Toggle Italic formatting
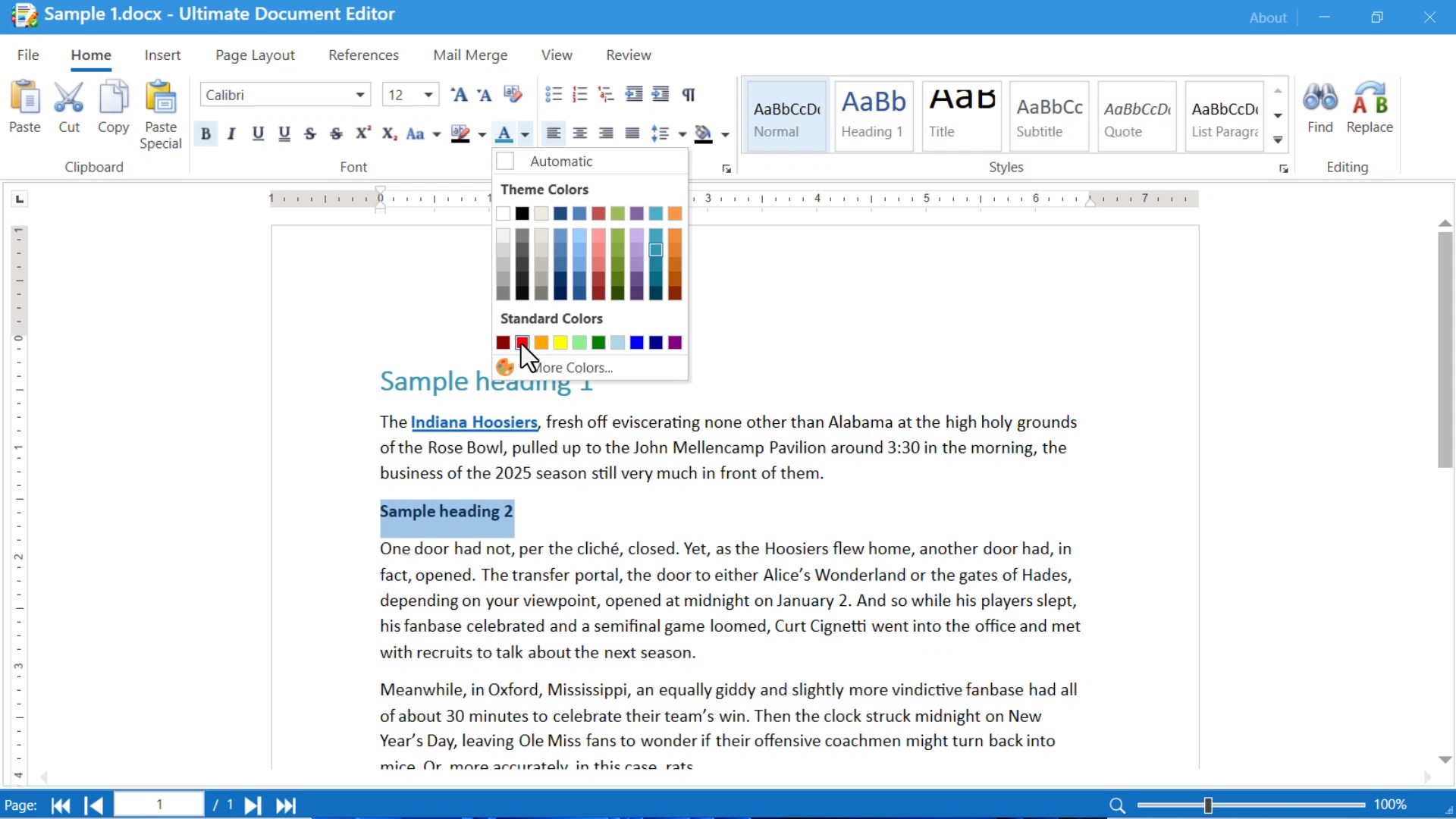The image size is (1456, 819). coord(231,134)
